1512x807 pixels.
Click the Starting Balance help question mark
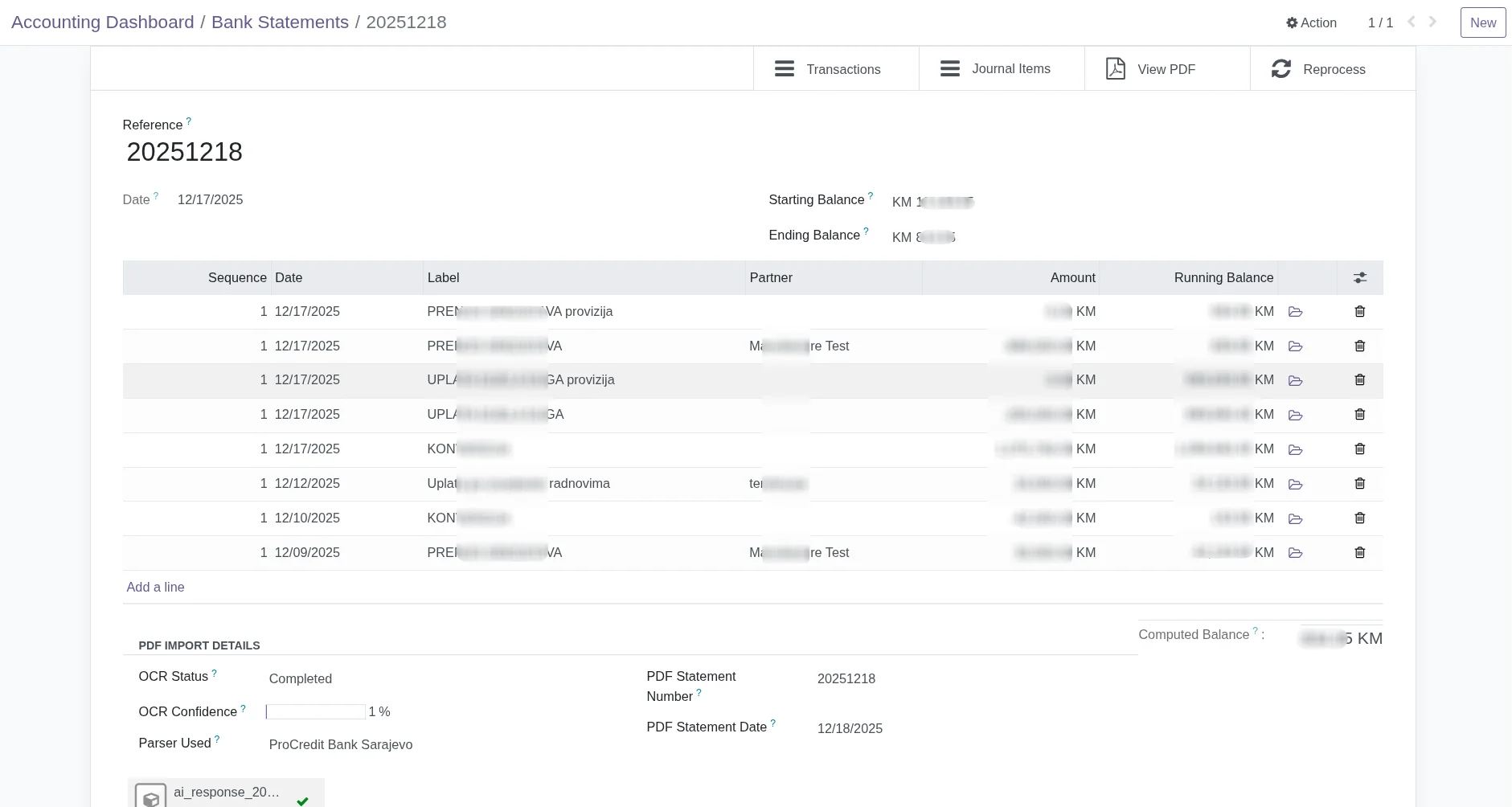(871, 195)
